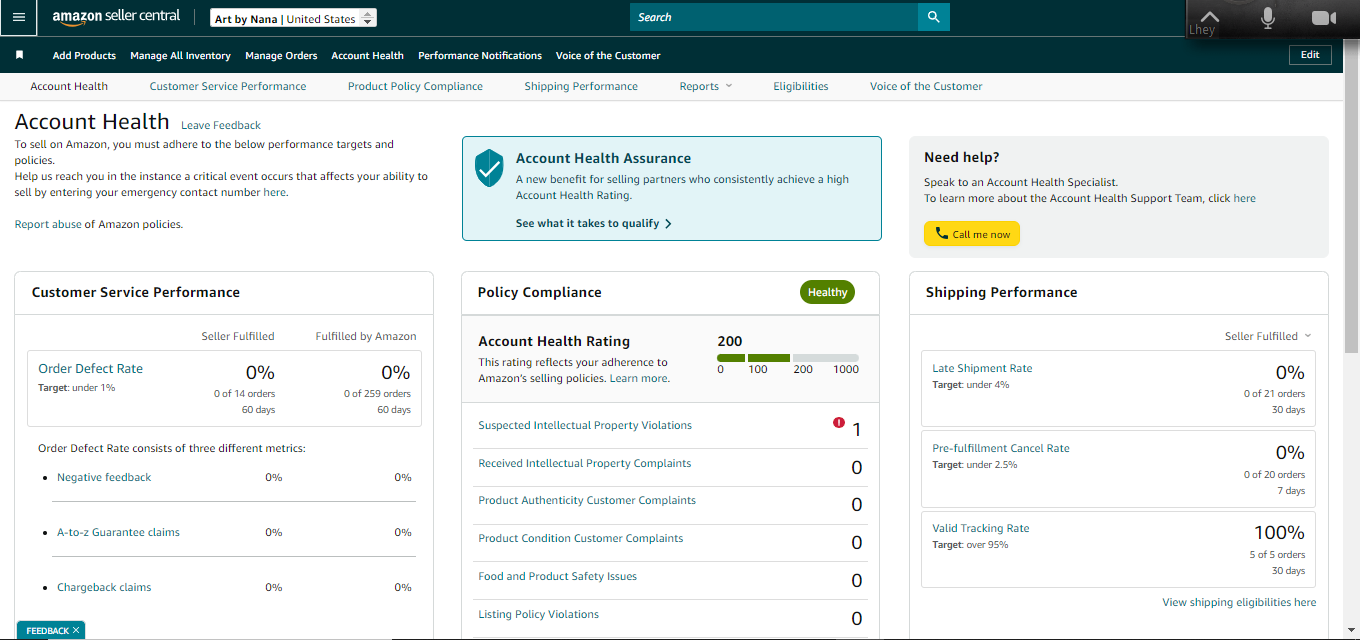
Task: Switch to Shipping Performance tab
Action: pos(581,86)
